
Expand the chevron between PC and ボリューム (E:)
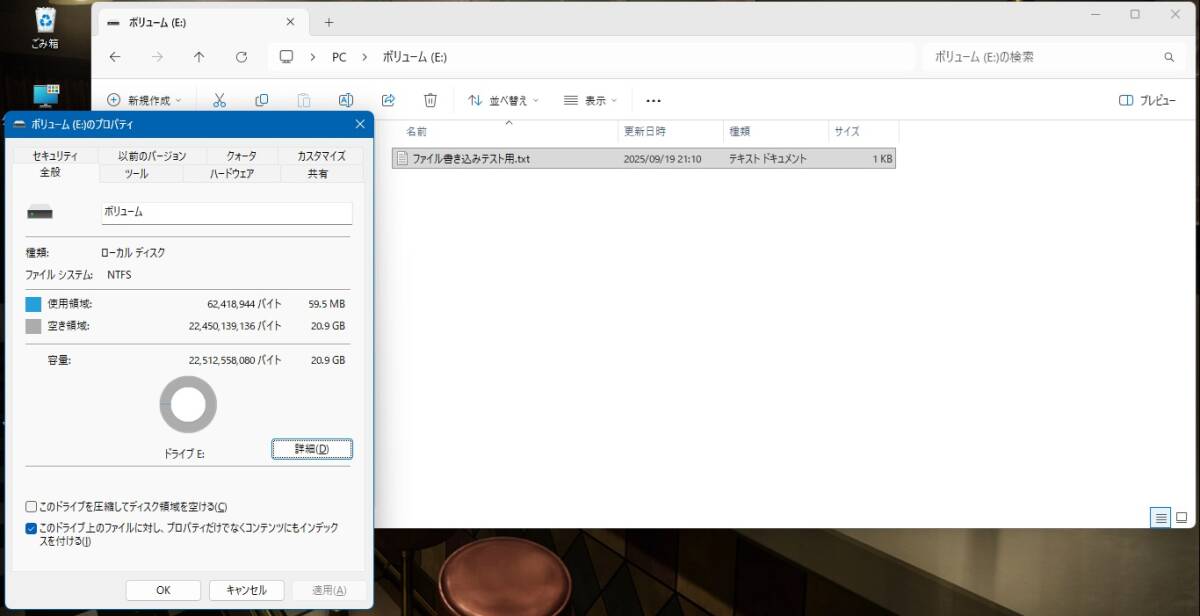(364, 57)
